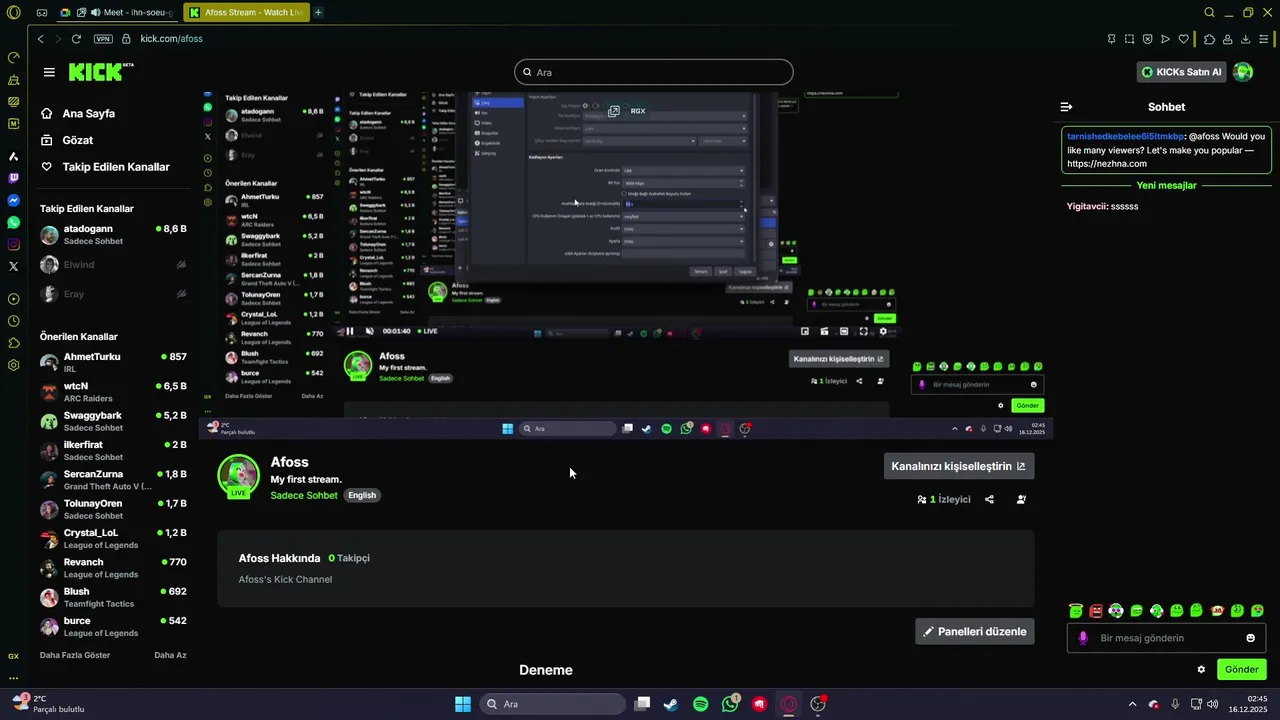Click the user icon beside the share icon
This screenshot has width=1280, height=720.
coord(1021,499)
